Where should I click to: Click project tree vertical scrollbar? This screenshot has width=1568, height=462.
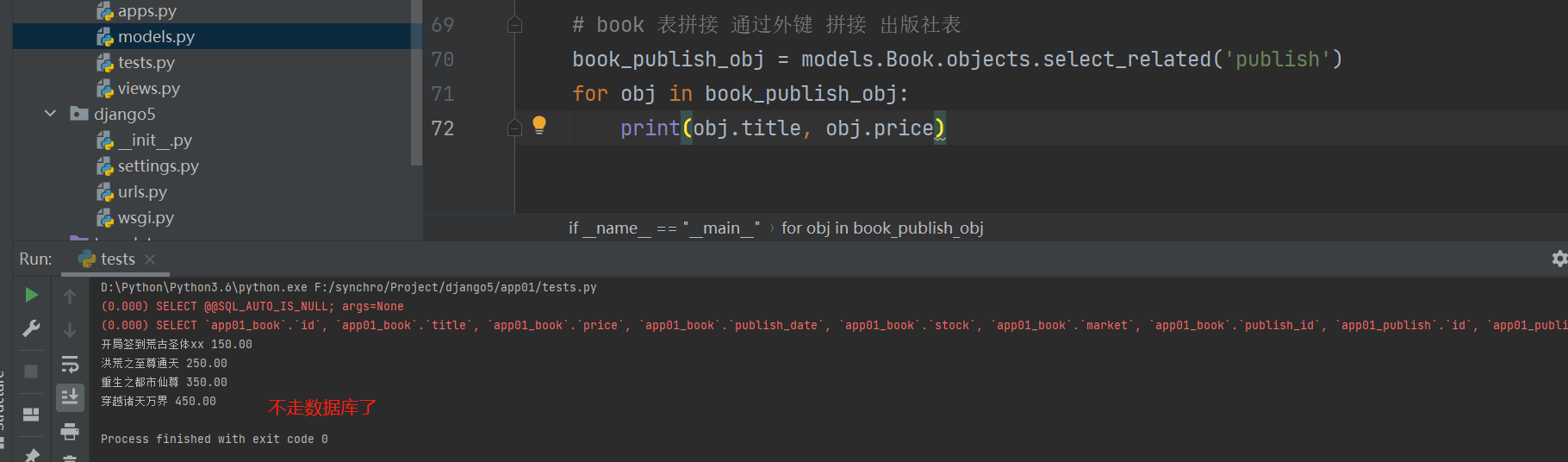(x=417, y=82)
